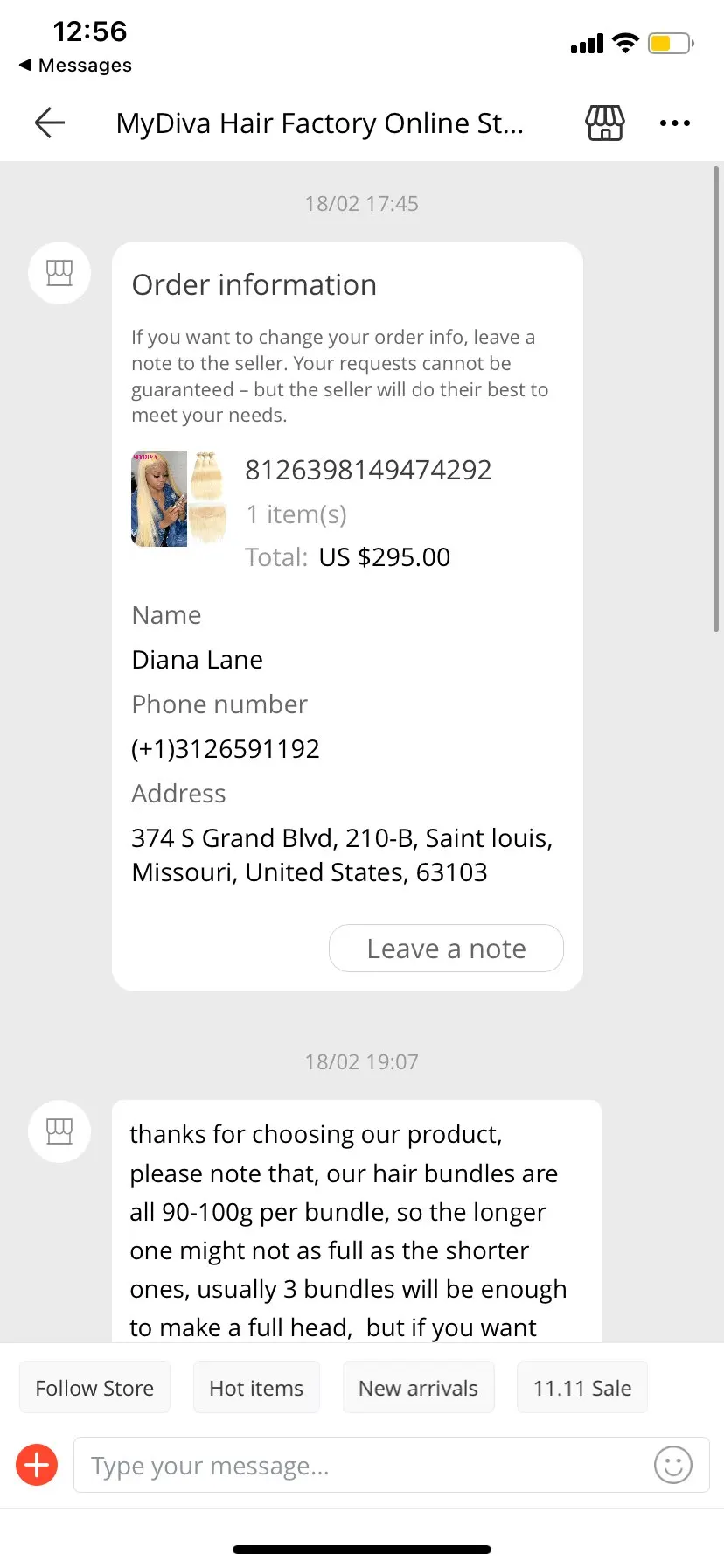Tap the phone number (+1)3126591192
724x1568 pixels.
(226, 749)
